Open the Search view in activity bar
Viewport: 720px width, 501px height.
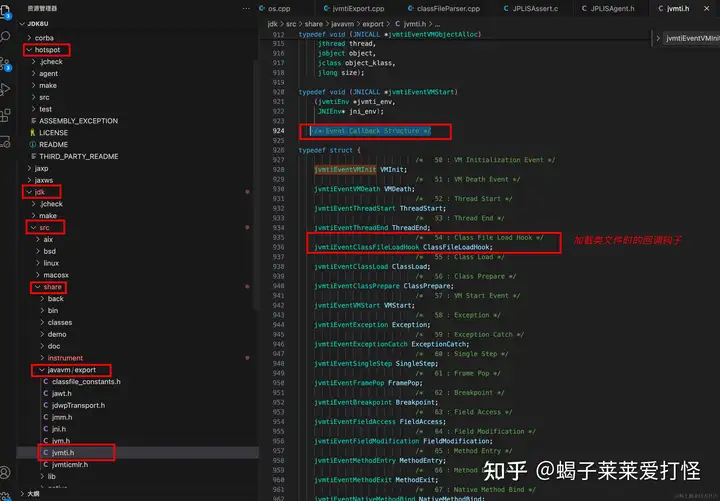[x=5, y=37]
